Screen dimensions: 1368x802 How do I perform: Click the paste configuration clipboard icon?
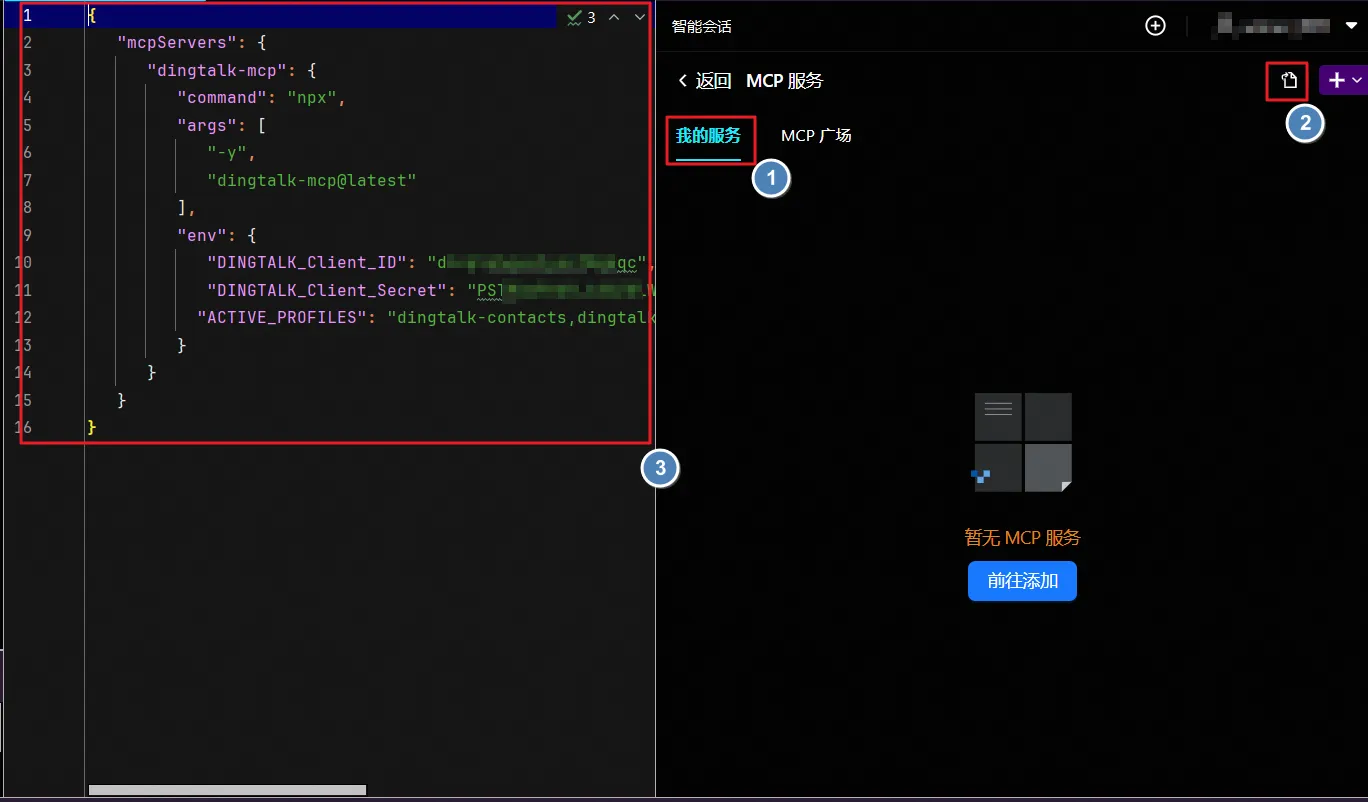coord(1288,80)
